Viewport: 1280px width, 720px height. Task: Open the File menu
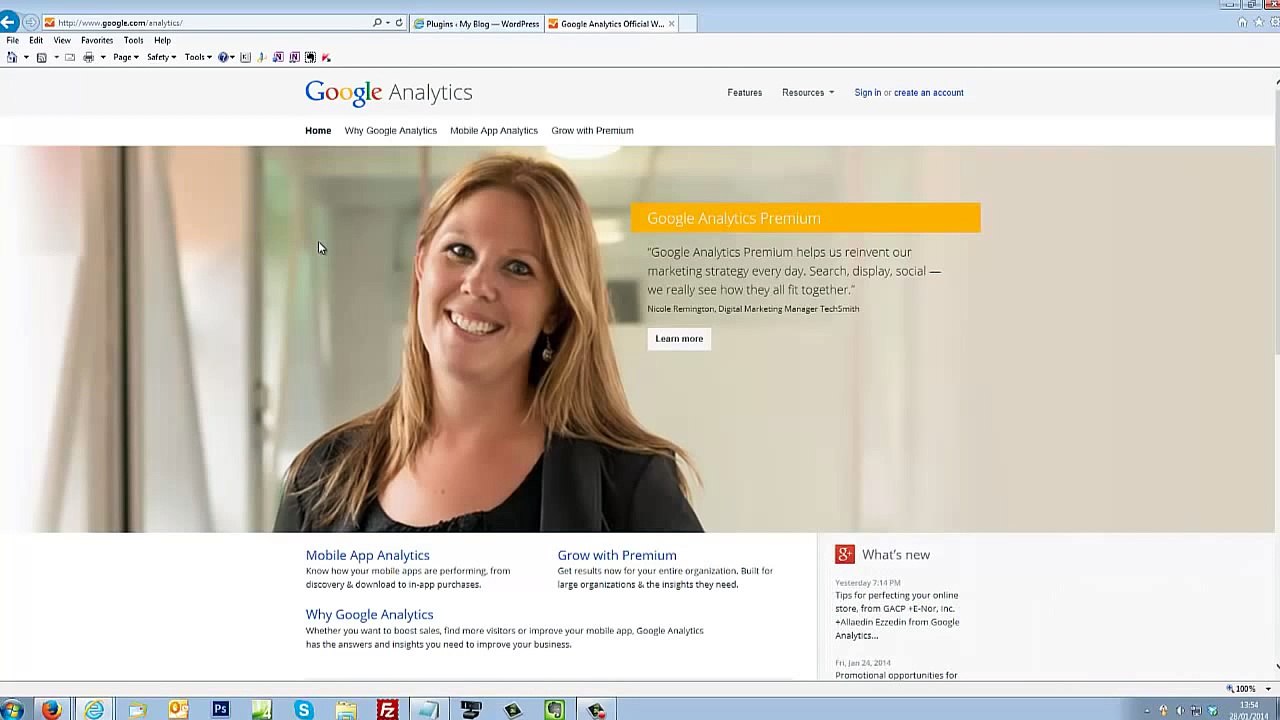point(12,40)
